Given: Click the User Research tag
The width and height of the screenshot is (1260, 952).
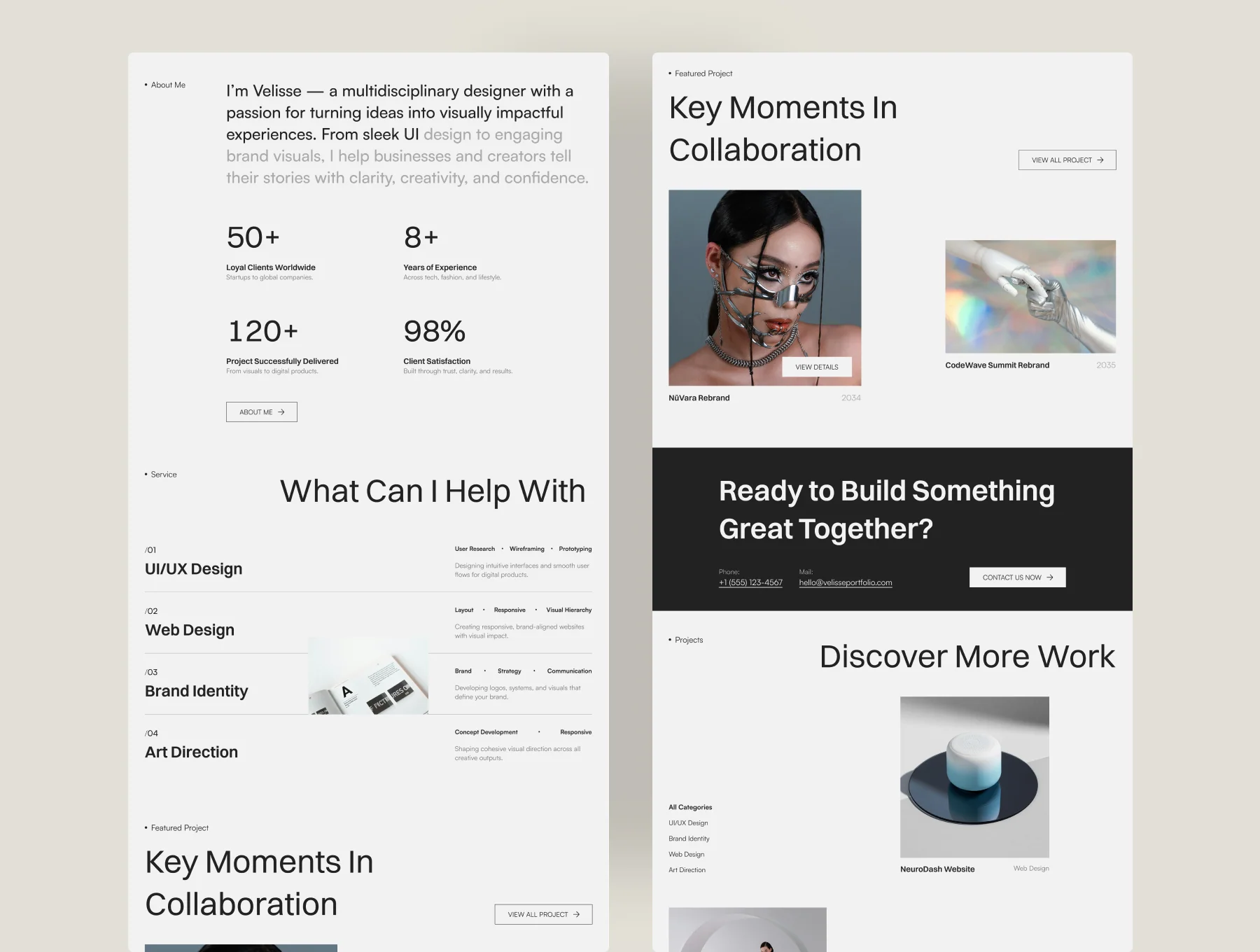Looking at the screenshot, I should pyautogui.click(x=475, y=549).
